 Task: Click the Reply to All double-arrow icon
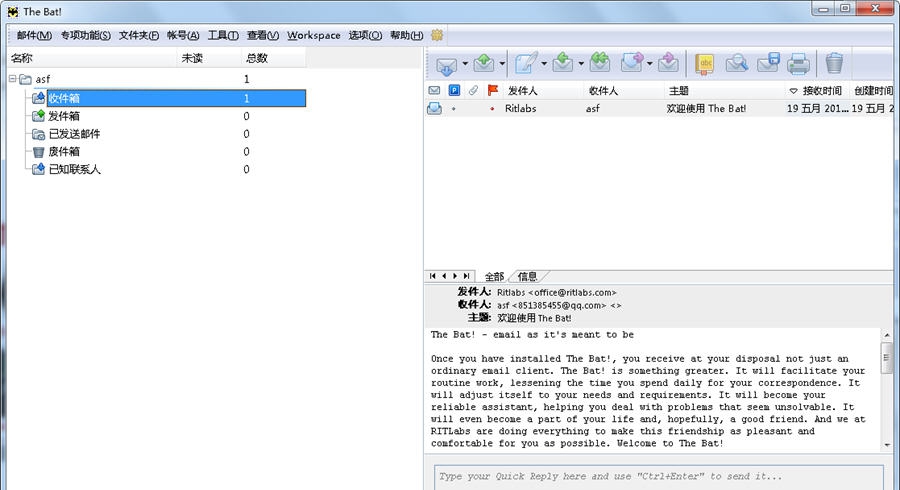click(600, 64)
